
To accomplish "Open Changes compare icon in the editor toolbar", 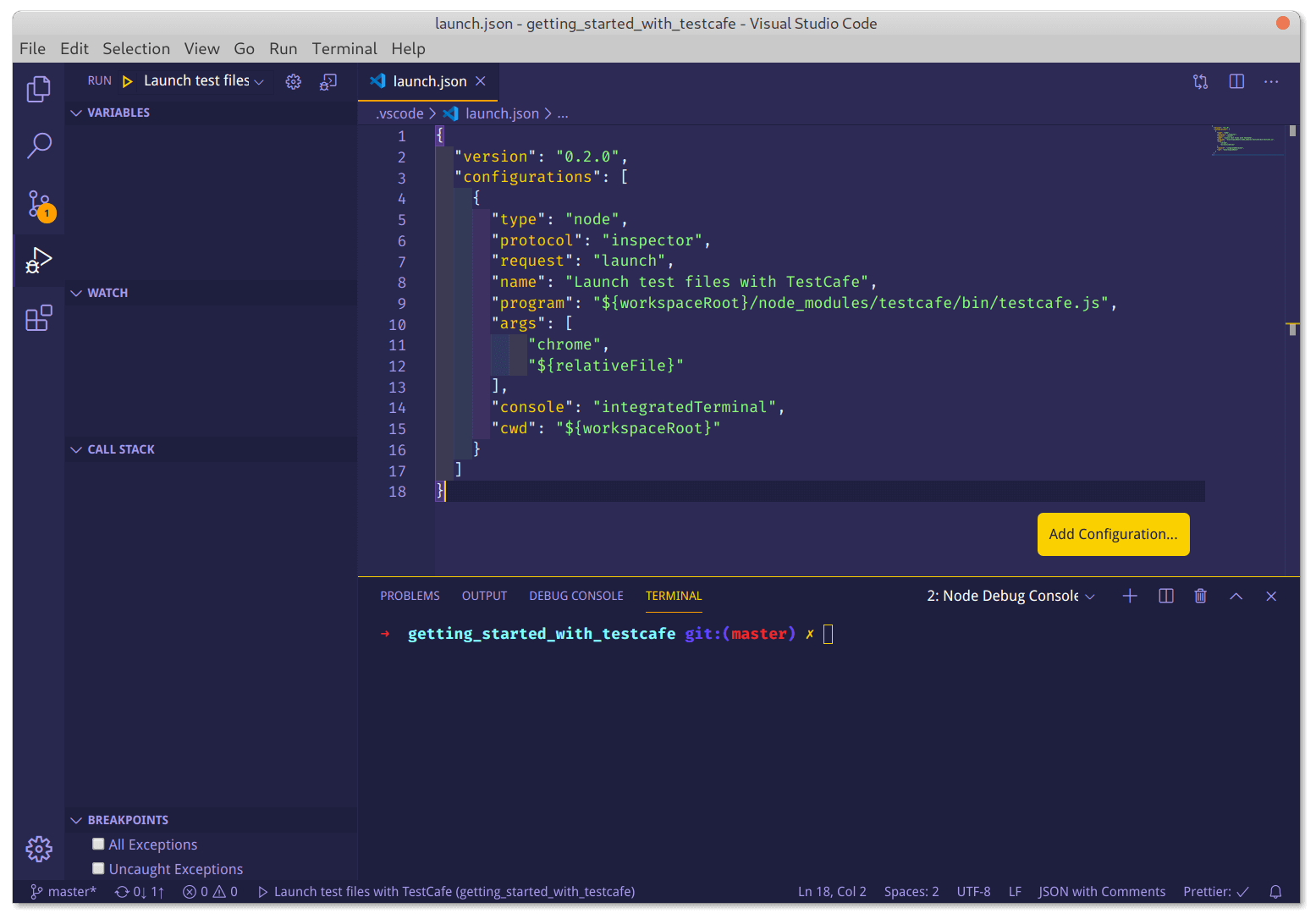I will point(1200,82).
